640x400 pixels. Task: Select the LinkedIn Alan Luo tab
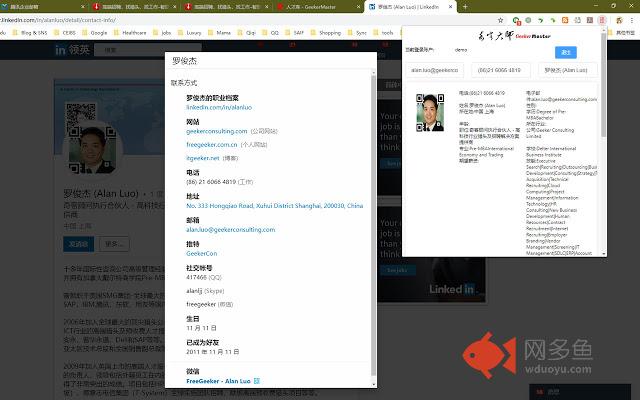point(408,7)
